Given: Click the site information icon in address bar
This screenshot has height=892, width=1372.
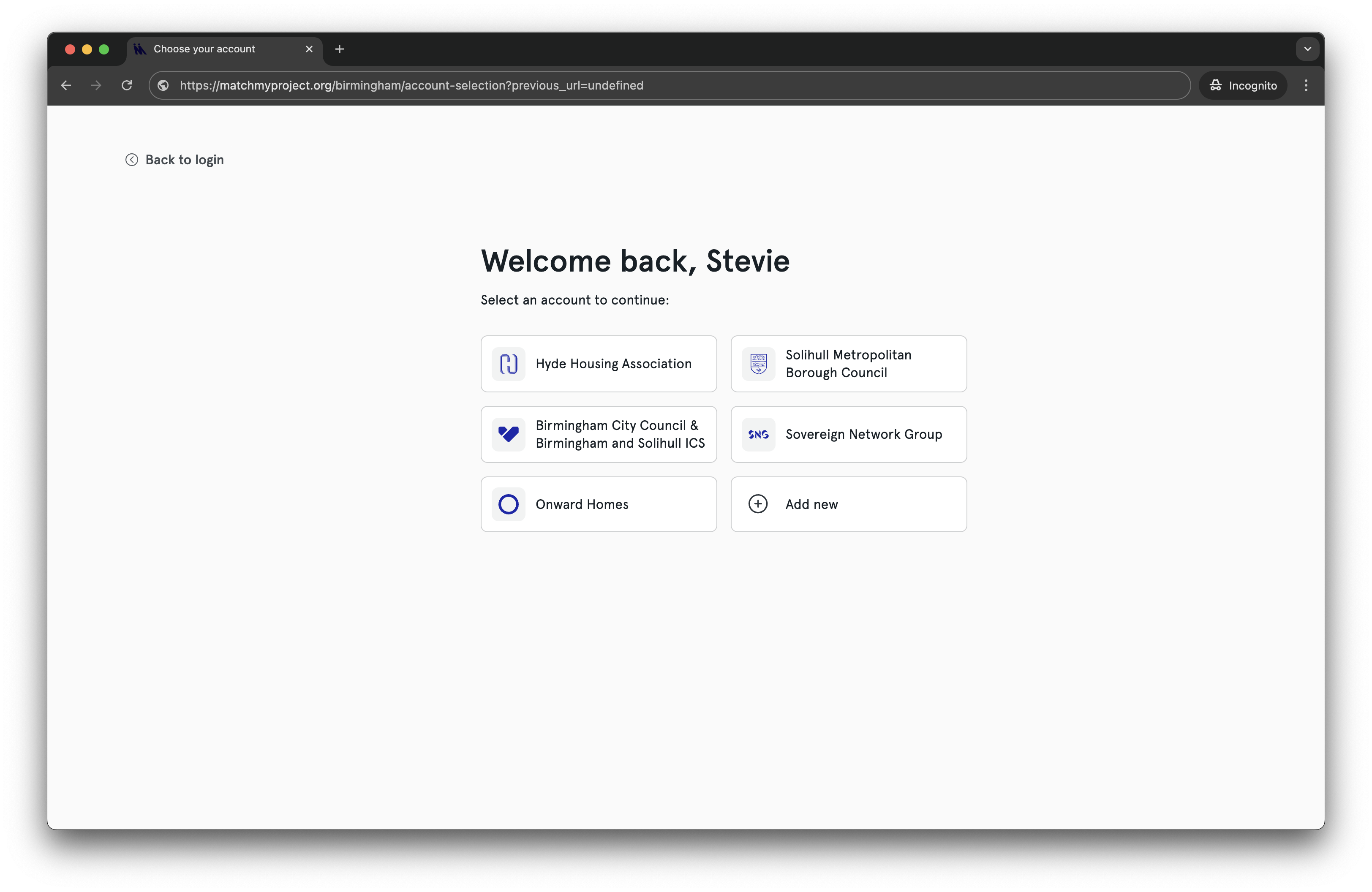Looking at the screenshot, I should pyautogui.click(x=163, y=85).
